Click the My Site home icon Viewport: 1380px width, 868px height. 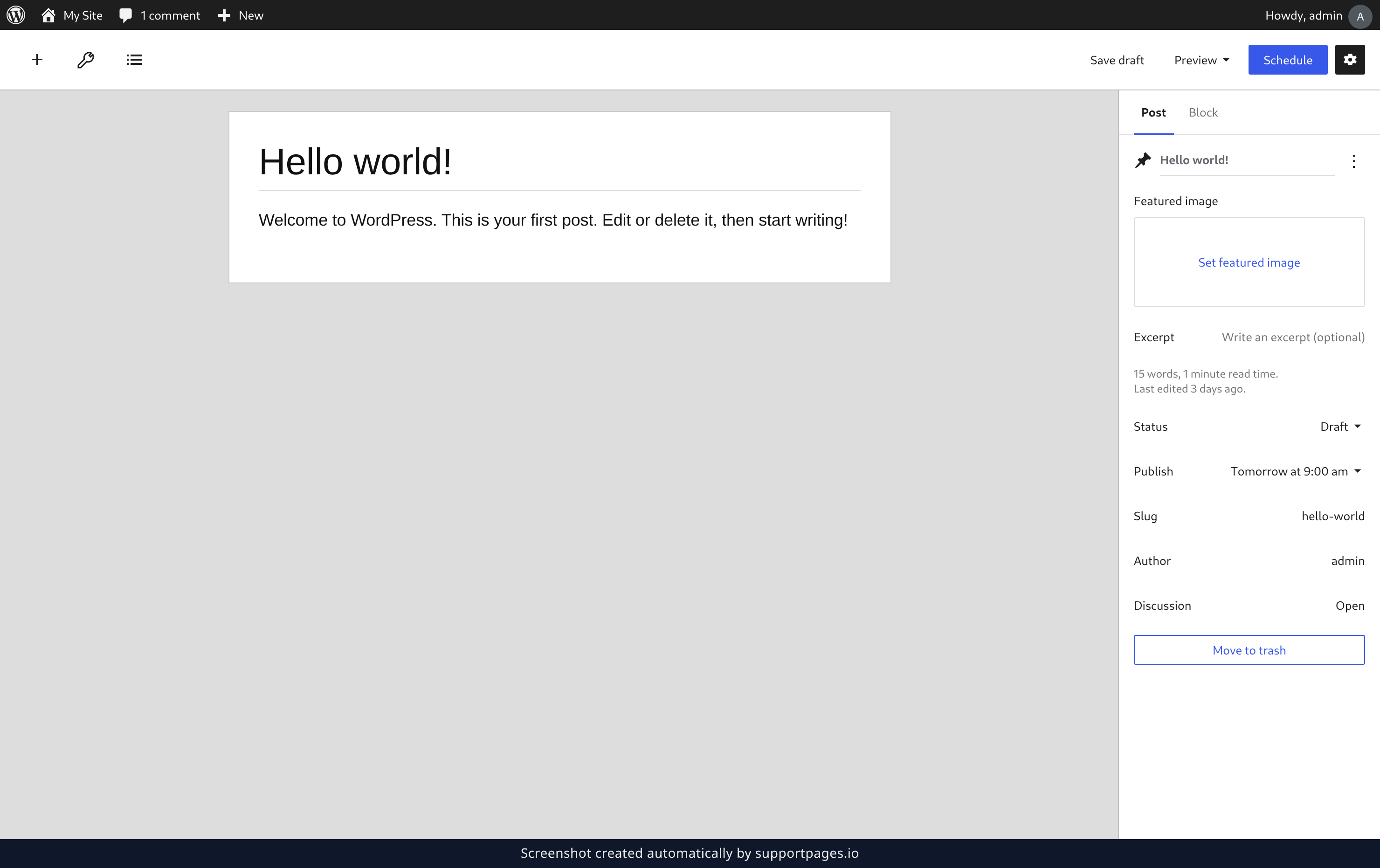pyautogui.click(x=48, y=15)
